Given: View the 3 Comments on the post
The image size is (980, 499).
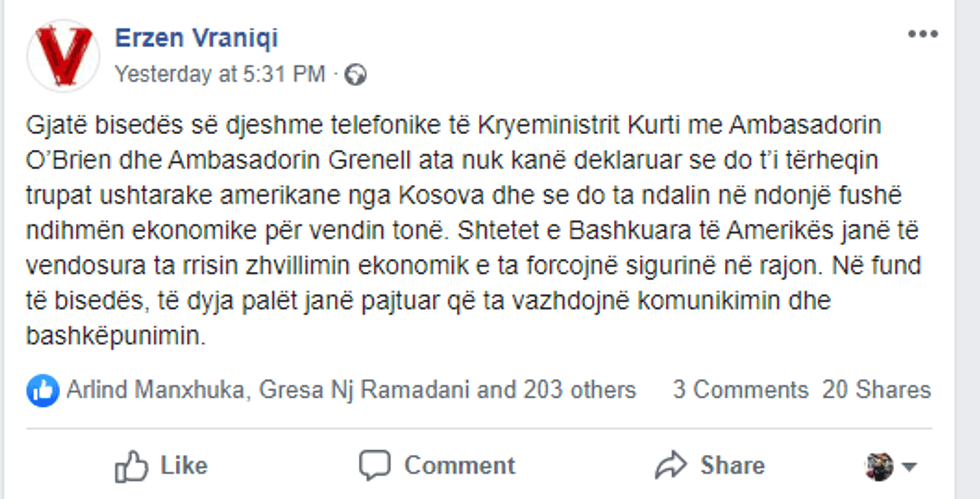Looking at the screenshot, I should coord(740,390).
